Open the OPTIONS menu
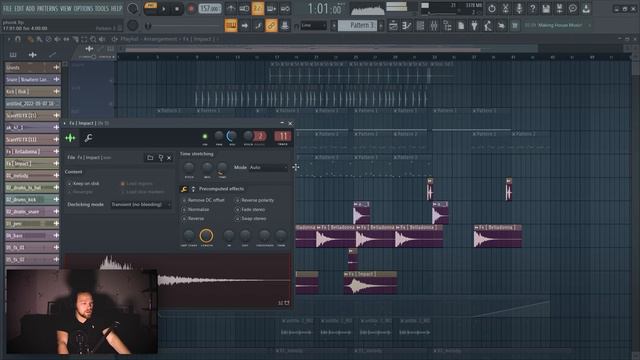This screenshot has width=640, height=360. point(83,9)
